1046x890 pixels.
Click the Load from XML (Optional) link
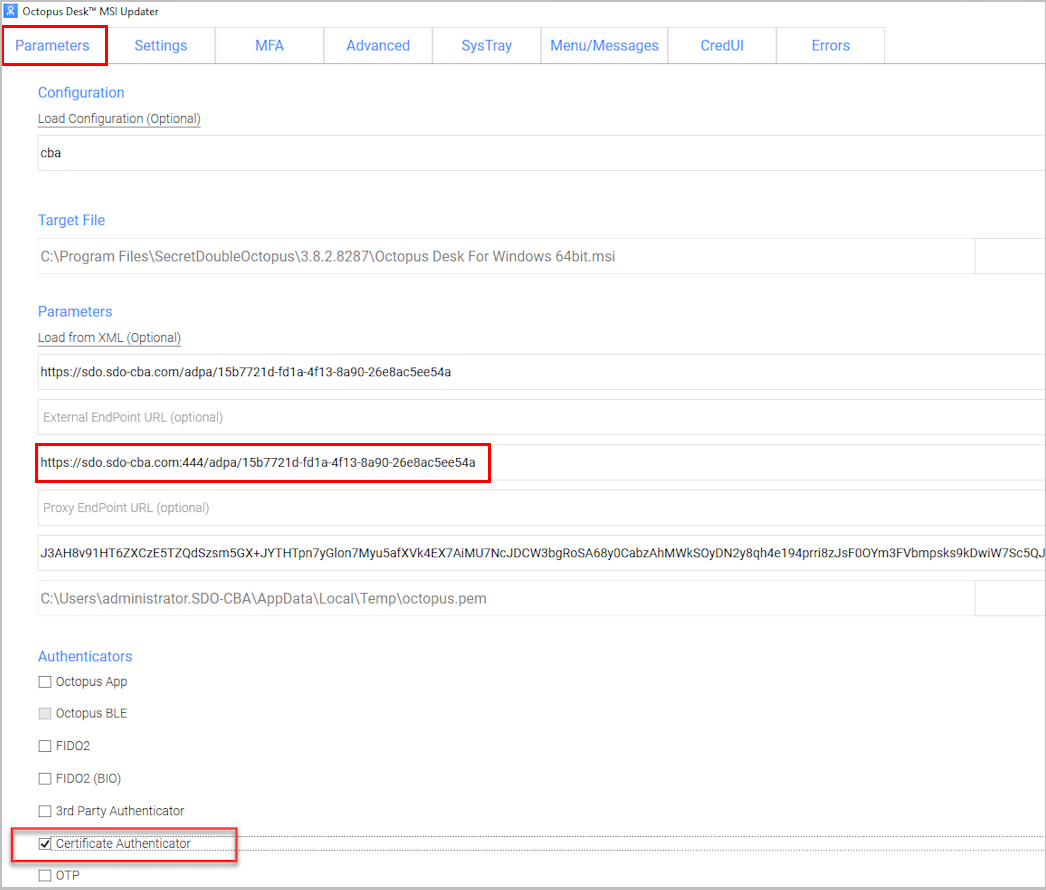click(109, 338)
